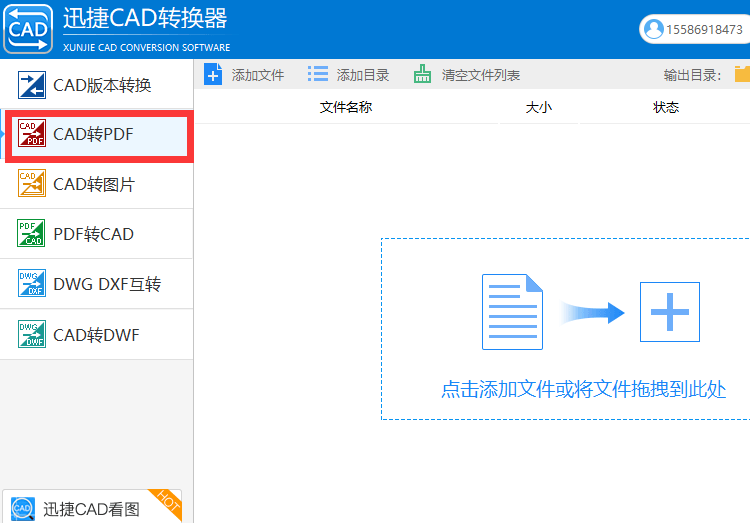Click the red CAD to PDF icon

tap(32, 133)
